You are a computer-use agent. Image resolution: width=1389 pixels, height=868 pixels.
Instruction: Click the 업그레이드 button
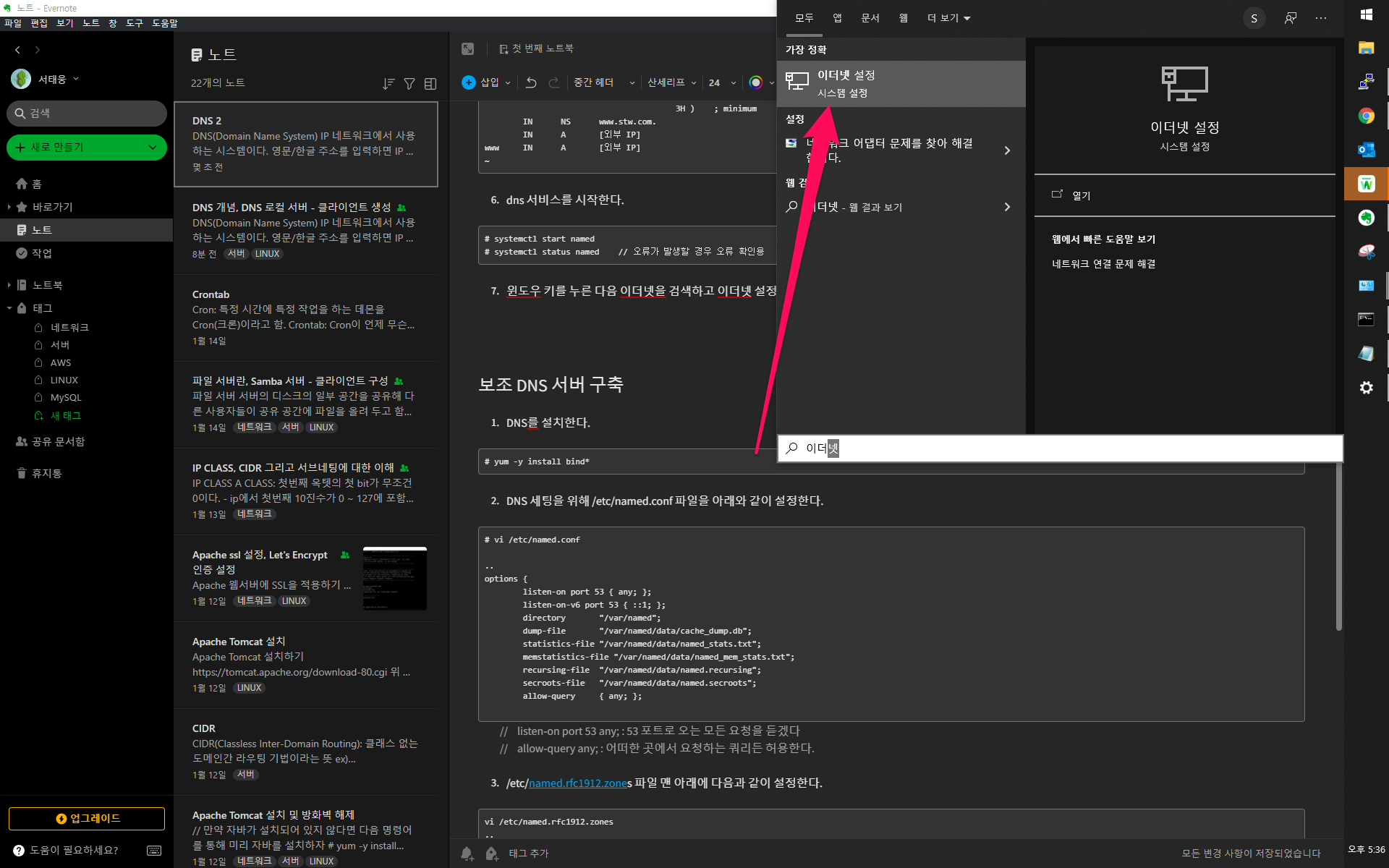coord(87,818)
